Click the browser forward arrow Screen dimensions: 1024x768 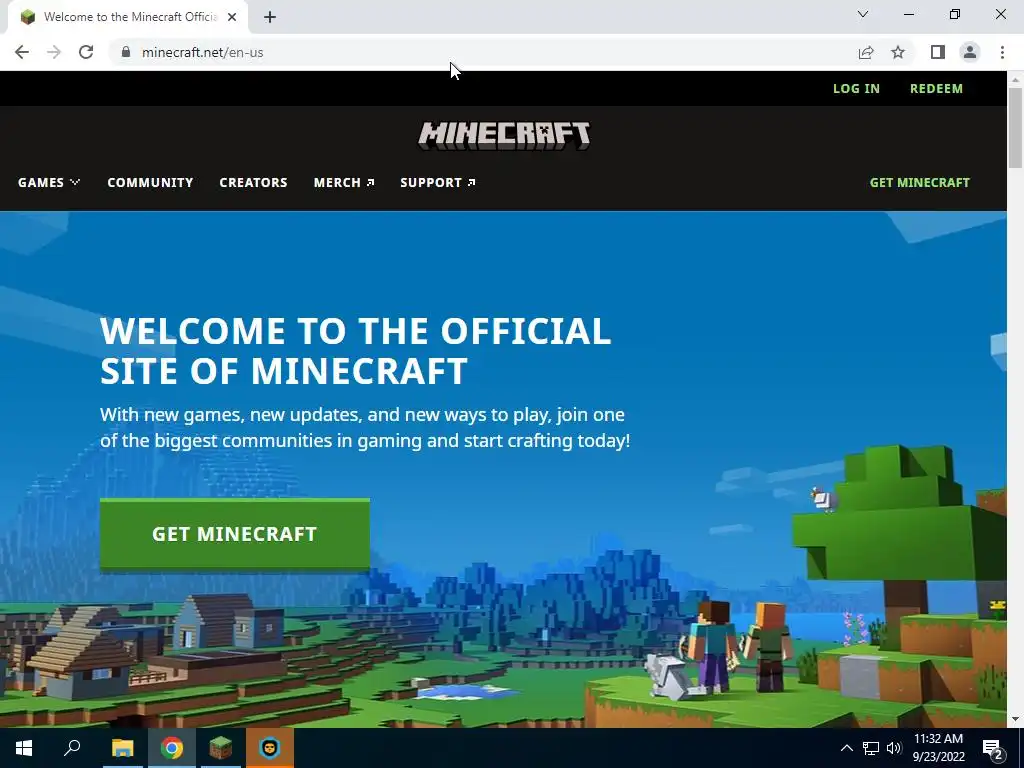tap(54, 52)
